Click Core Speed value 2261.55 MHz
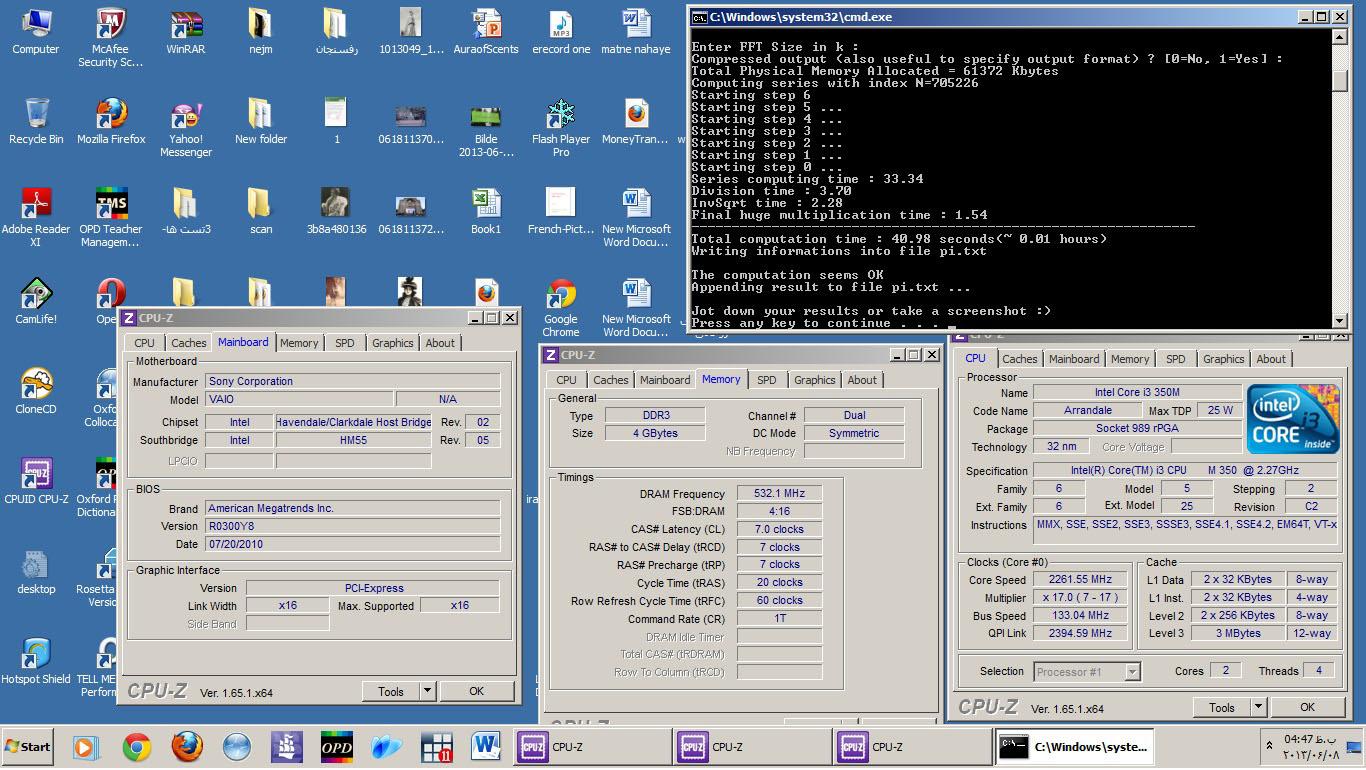 [x=1080, y=580]
